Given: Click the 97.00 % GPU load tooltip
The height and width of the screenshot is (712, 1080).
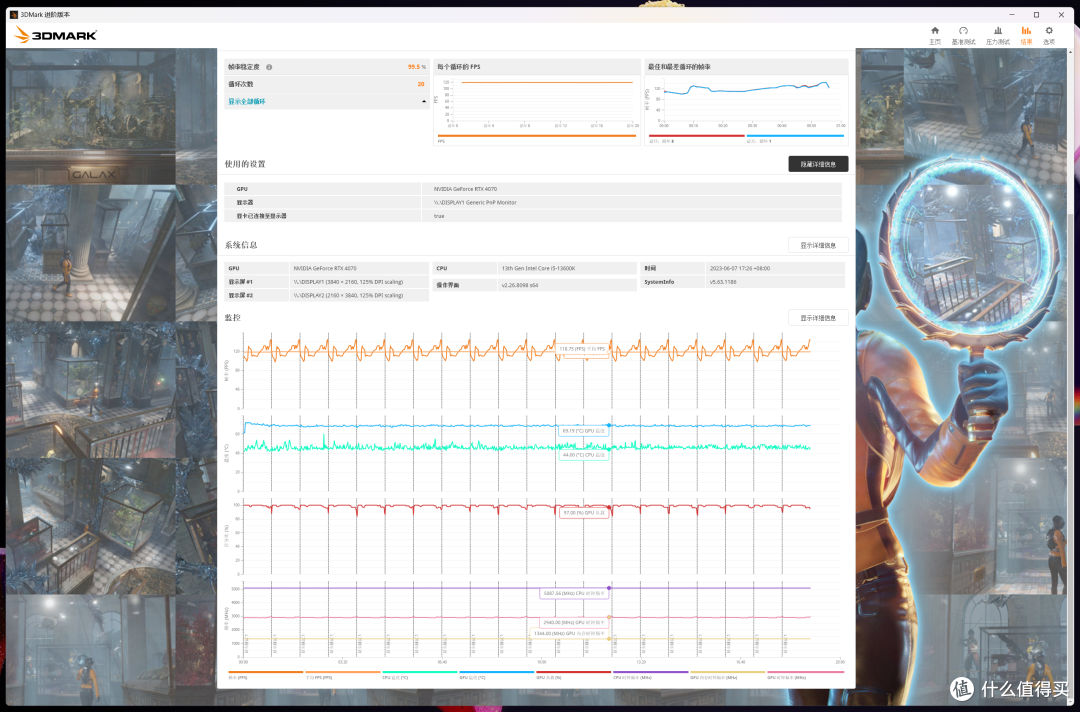Looking at the screenshot, I should [584, 513].
